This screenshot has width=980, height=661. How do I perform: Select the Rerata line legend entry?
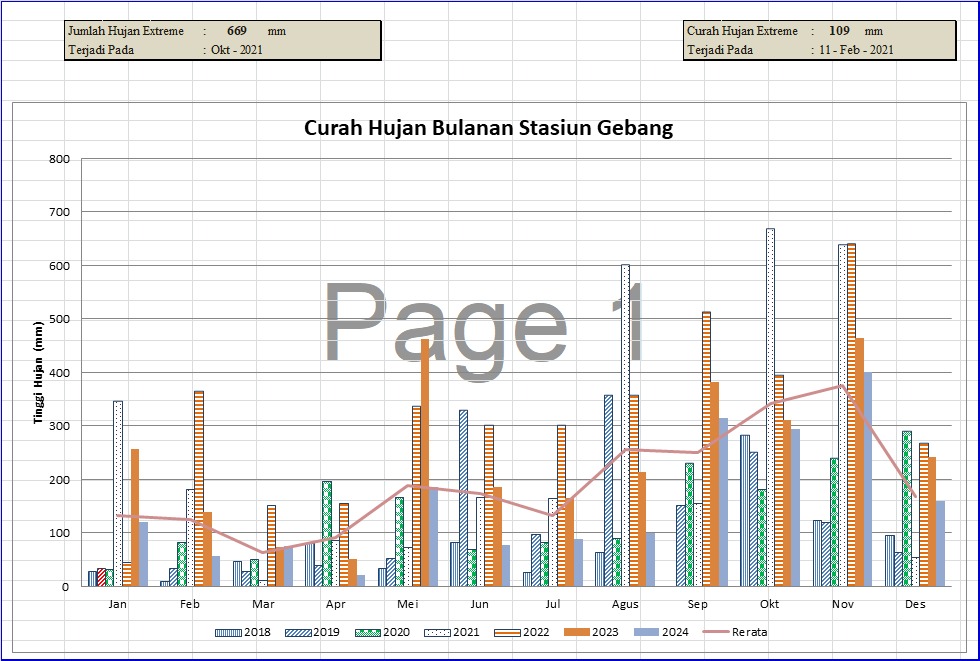[x=735, y=632]
